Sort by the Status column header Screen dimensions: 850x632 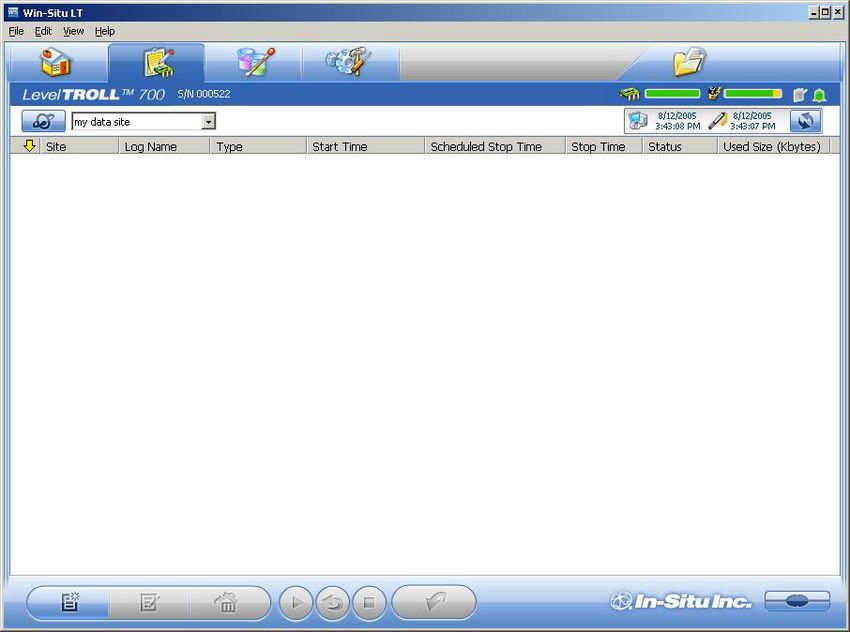[680, 146]
